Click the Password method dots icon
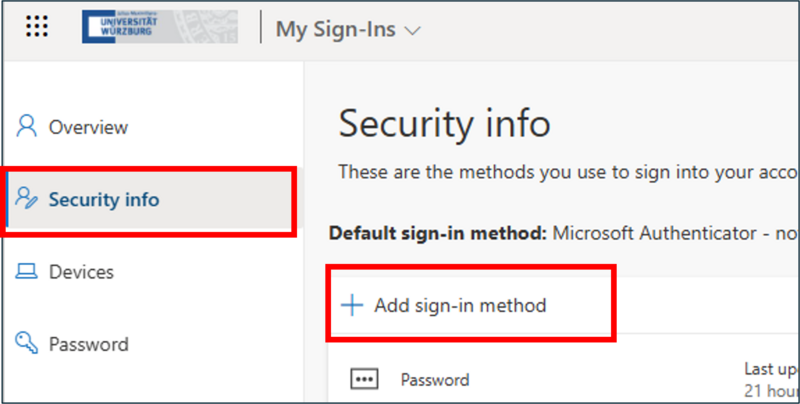This screenshot has height=404, width=800. pos(363,379)
